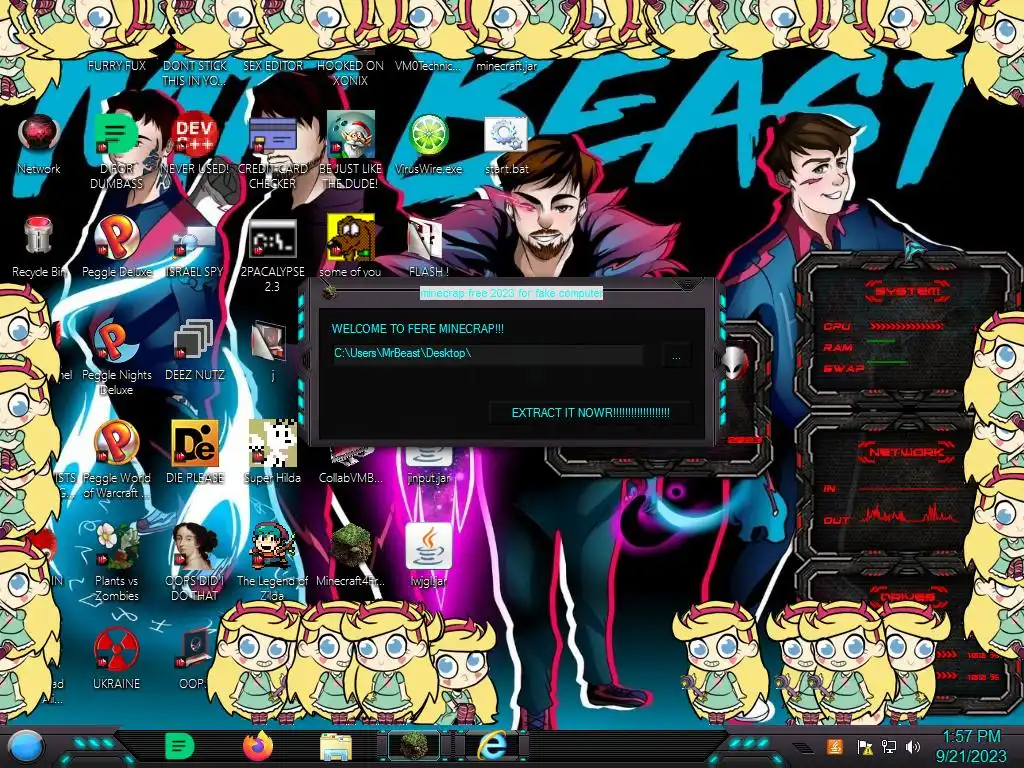This screenshot has height=768, width=1024.
Task: Launch Internet Explorer from the taskbar
Action: (x=492, y=746)
